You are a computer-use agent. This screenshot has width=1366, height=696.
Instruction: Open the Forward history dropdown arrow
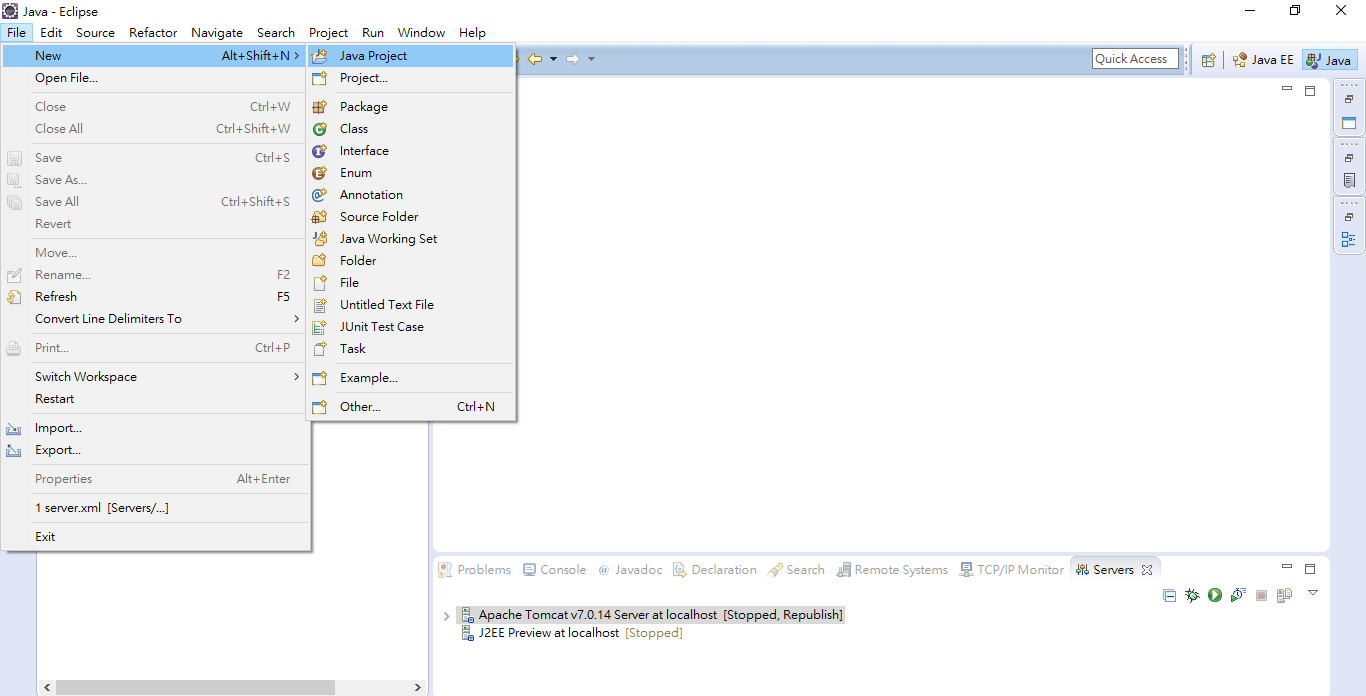point(591,59)
